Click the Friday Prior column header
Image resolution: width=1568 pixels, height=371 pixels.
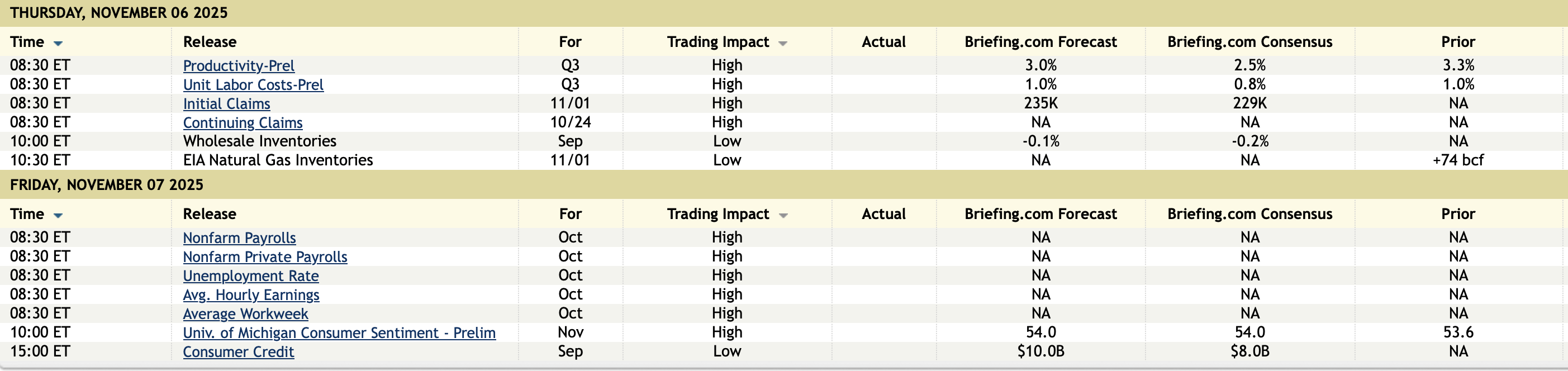tap(1458, 214)
